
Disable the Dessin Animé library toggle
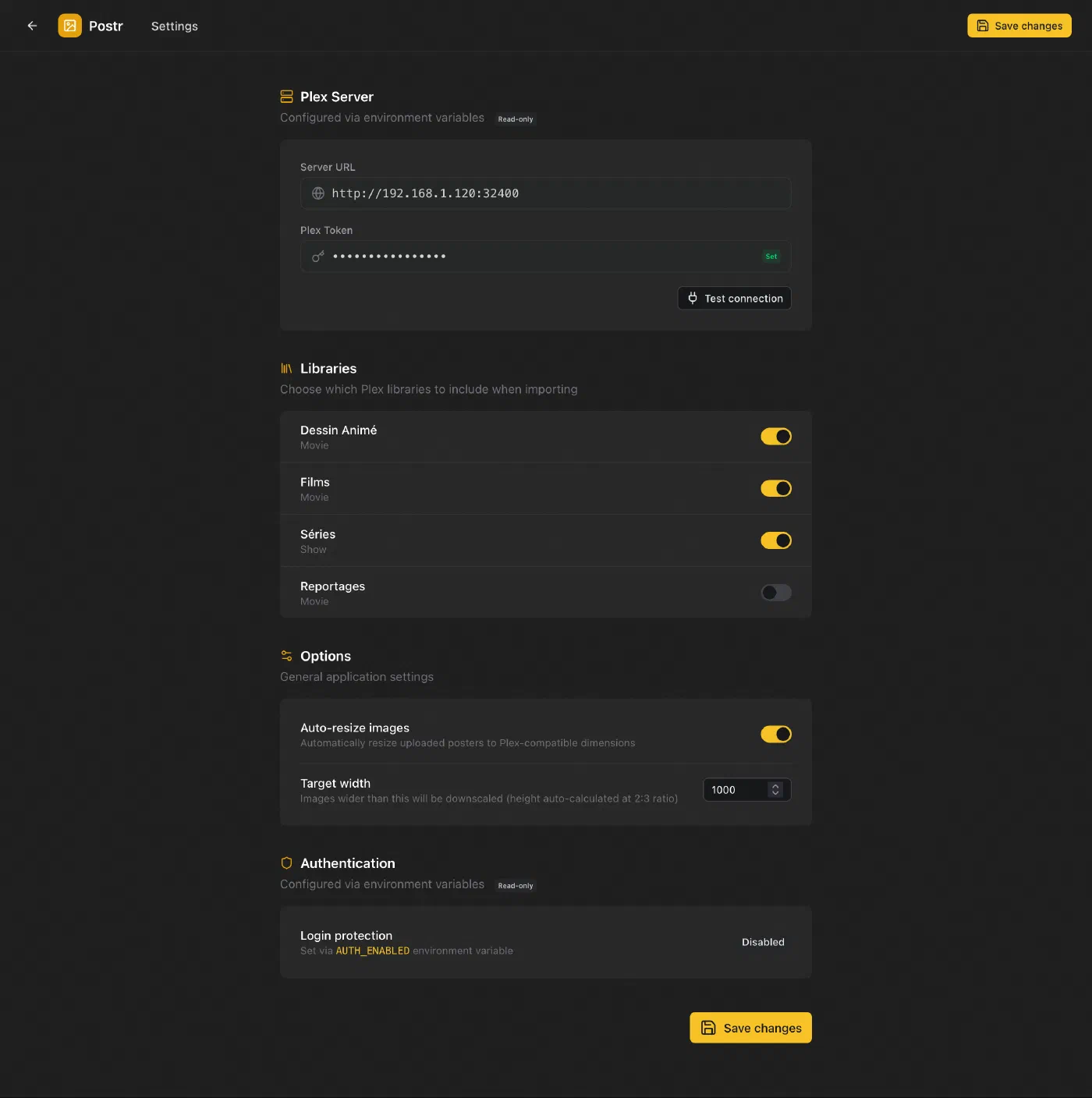[x=776, y=437]
